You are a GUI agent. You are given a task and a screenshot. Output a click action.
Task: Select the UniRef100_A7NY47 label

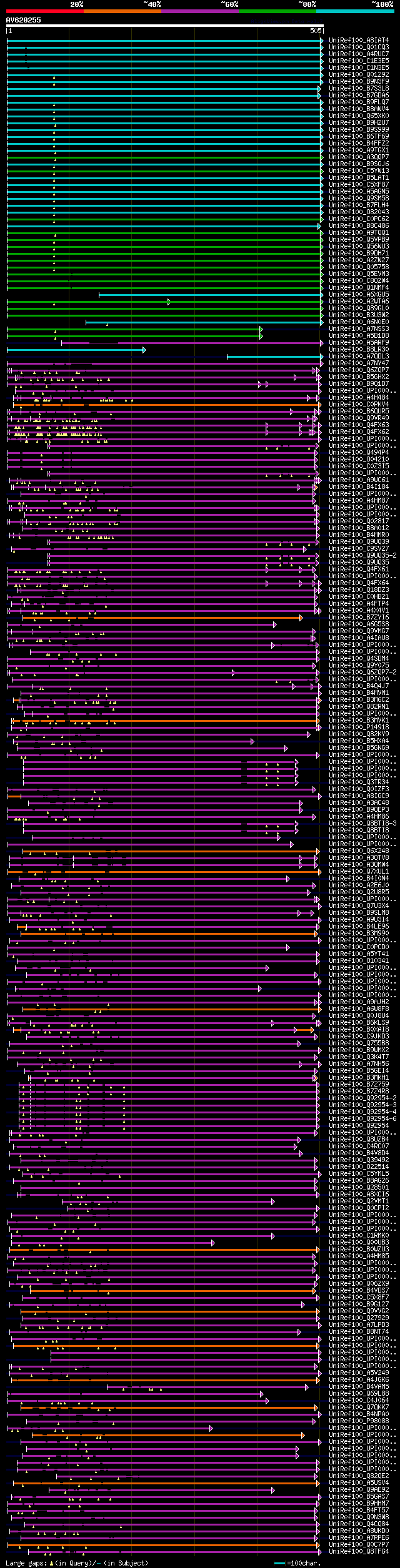click(359, 363)
